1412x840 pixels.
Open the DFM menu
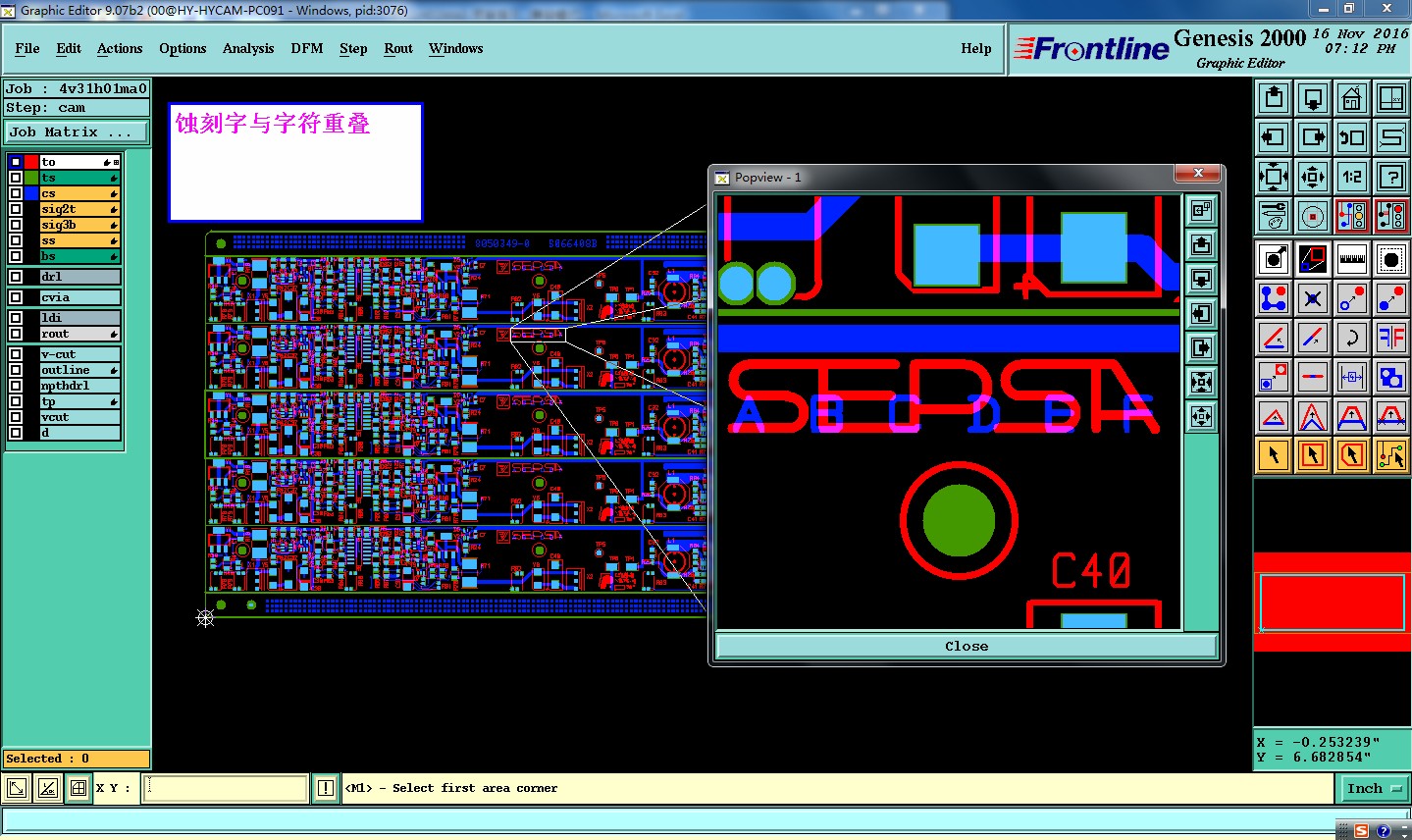(x=307, y=48)
